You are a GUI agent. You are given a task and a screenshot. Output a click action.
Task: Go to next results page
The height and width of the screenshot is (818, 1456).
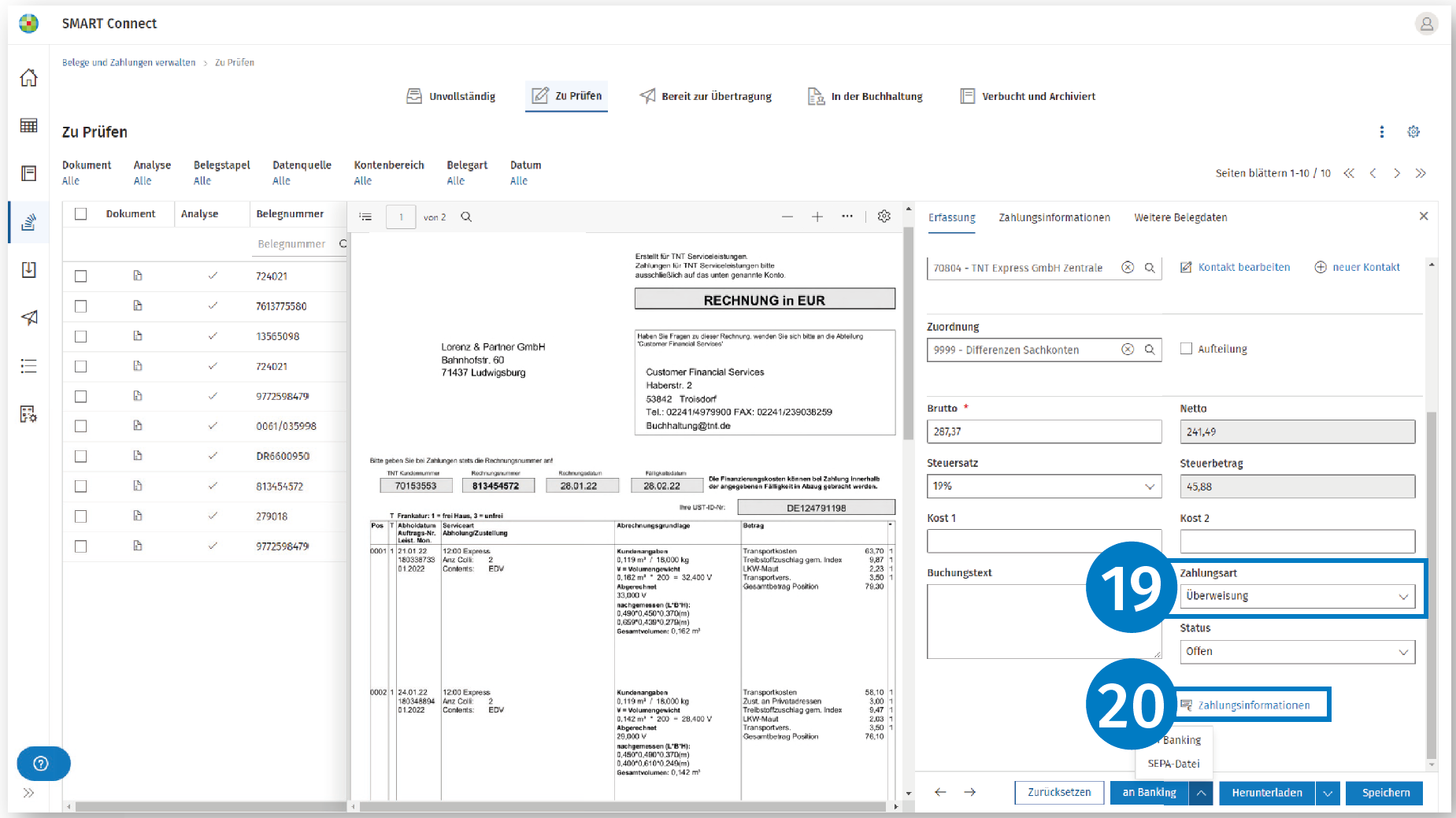tap(1397, 173)
